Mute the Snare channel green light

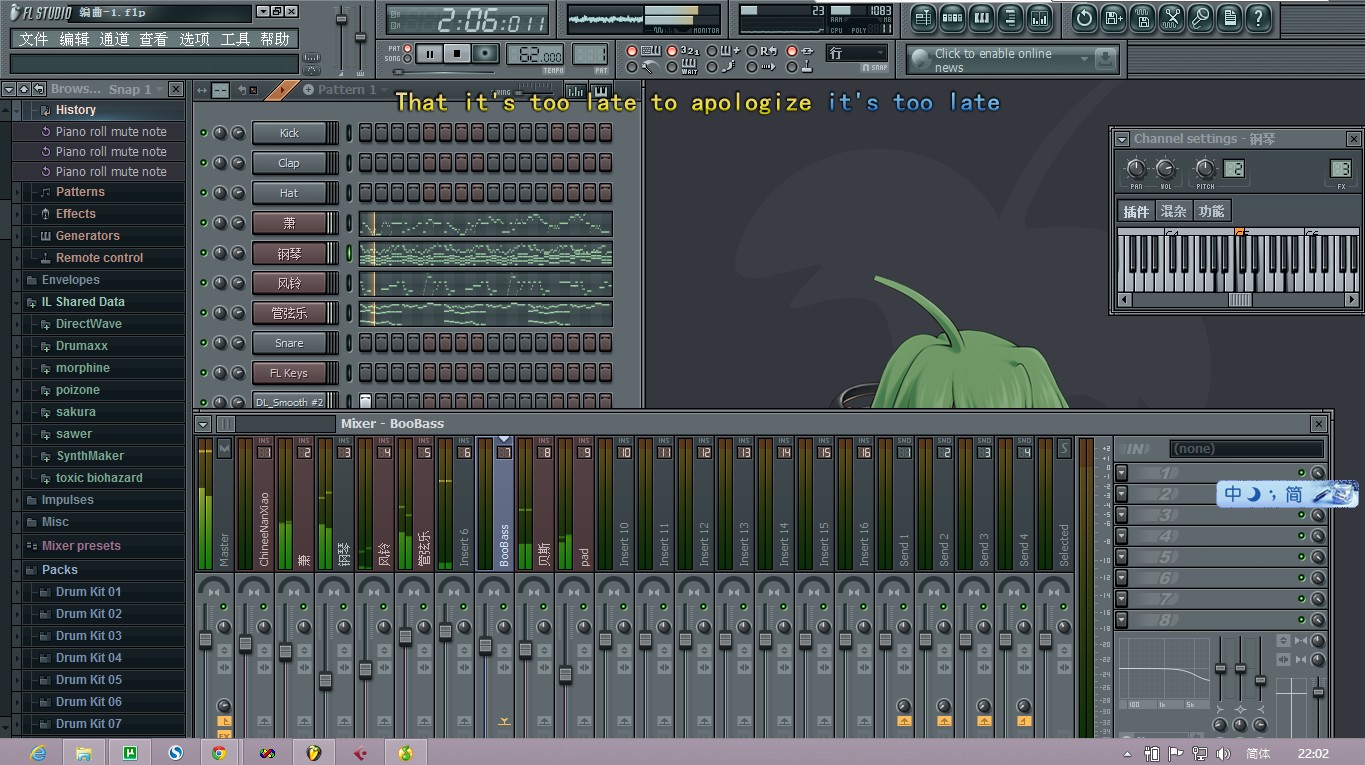coord(204,343)
